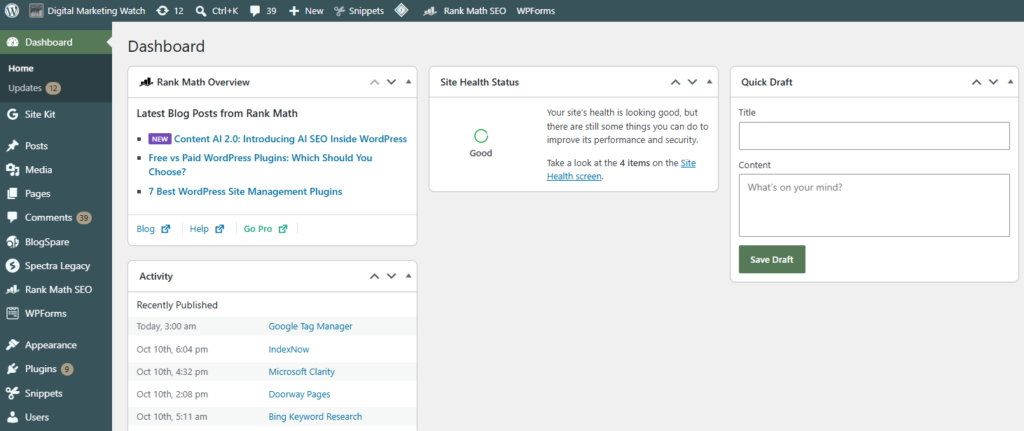This screenshot has height=431, width=1024.
Task: Click the Comments icon in the sidebar
Action: tap(12, 218)
